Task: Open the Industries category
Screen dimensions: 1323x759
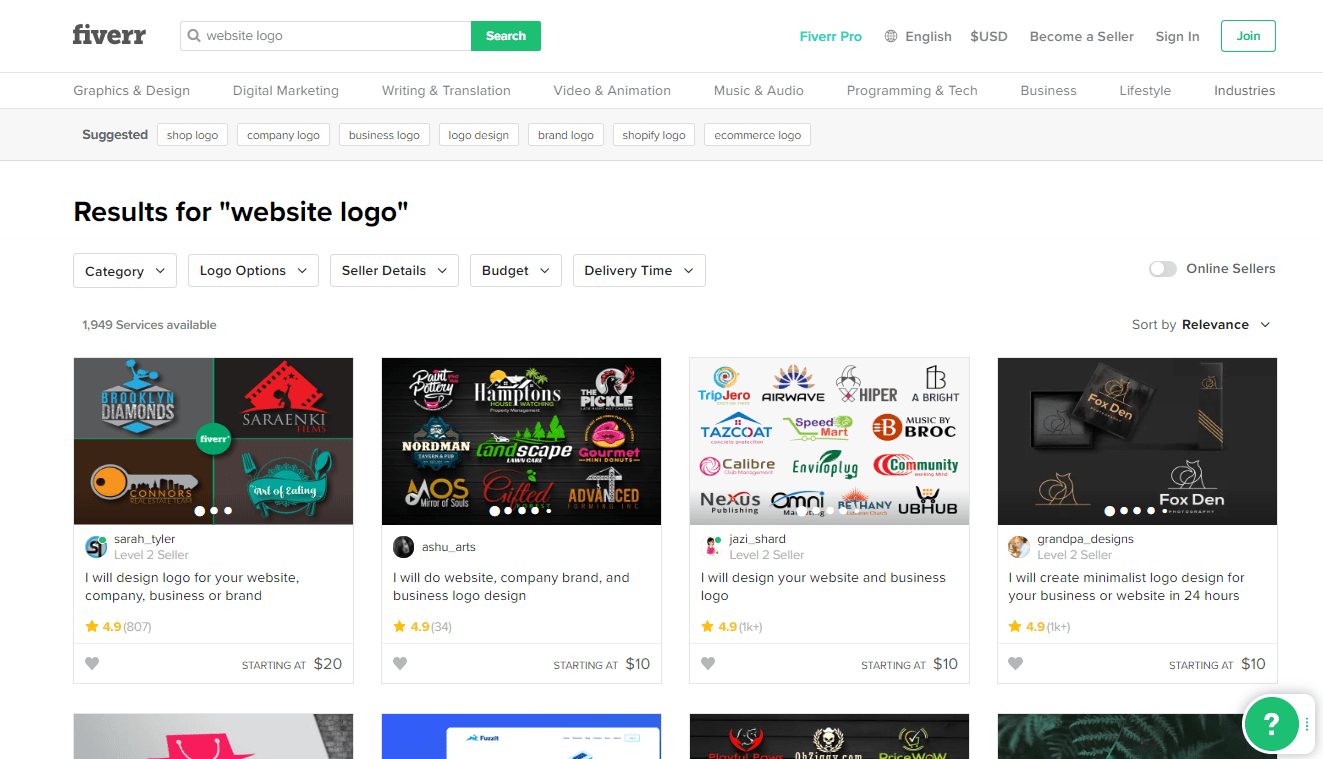Action: click(1244, 90)
